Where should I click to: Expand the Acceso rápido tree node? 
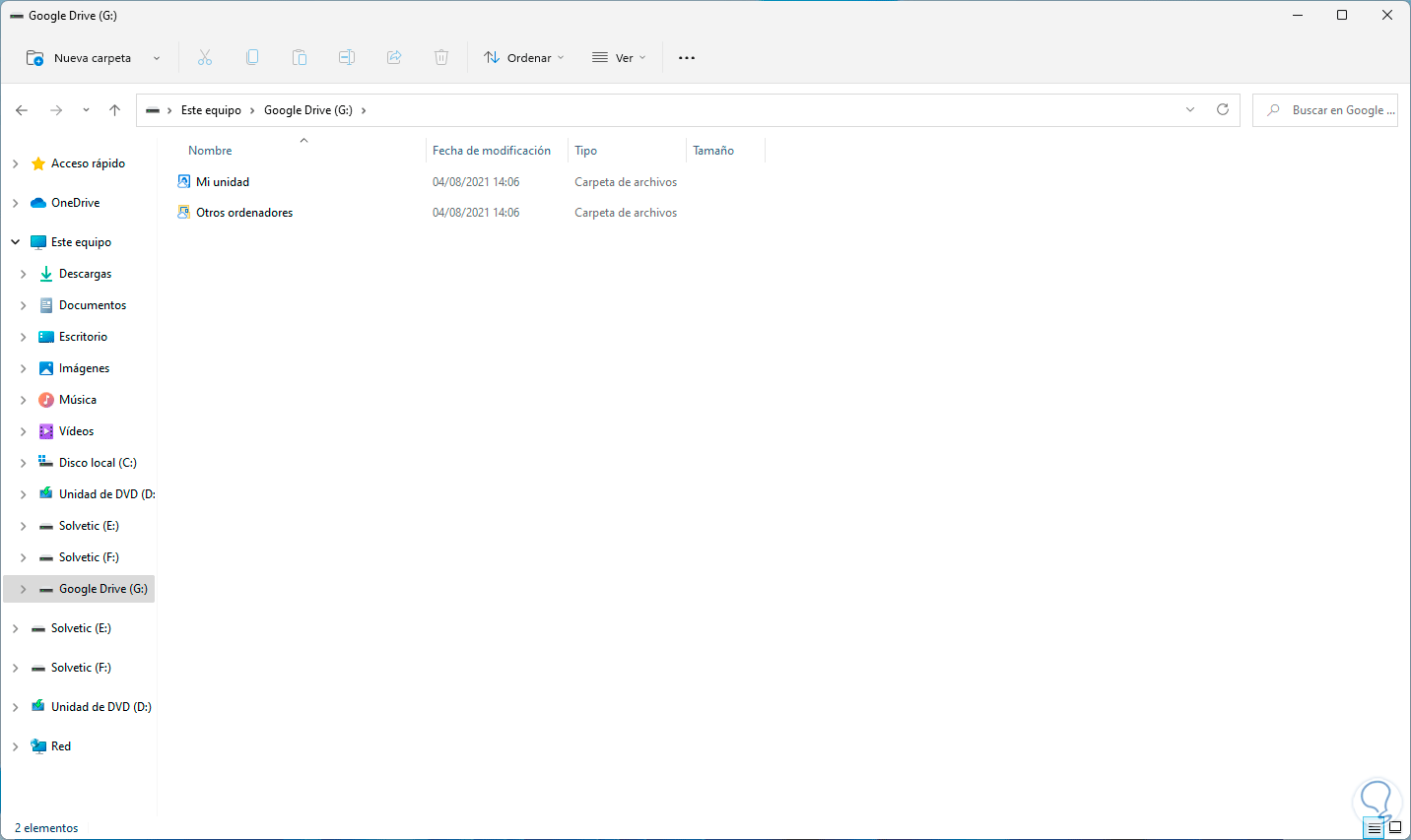(x=15, y=163)
